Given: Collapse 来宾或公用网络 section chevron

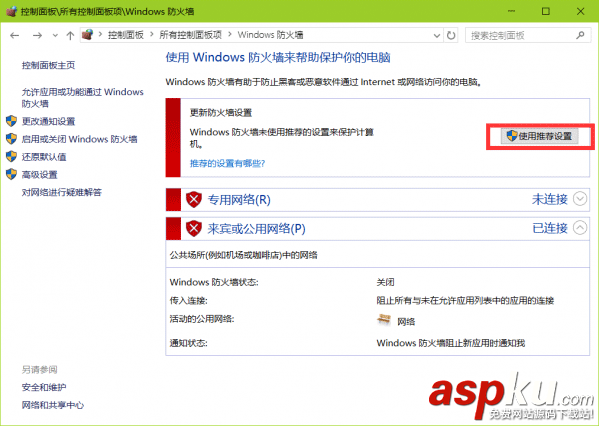Looking at the screenshot, I should (x=580, y=228).
